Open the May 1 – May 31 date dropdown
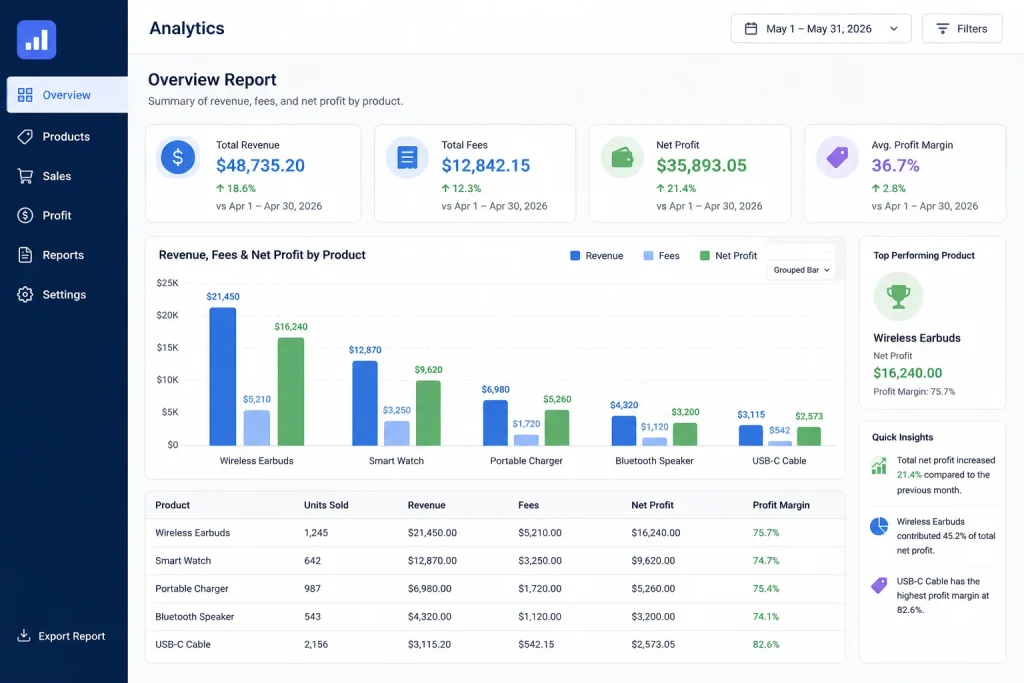The width and height of the screenshot is (1024, 683). coord(821,29)
